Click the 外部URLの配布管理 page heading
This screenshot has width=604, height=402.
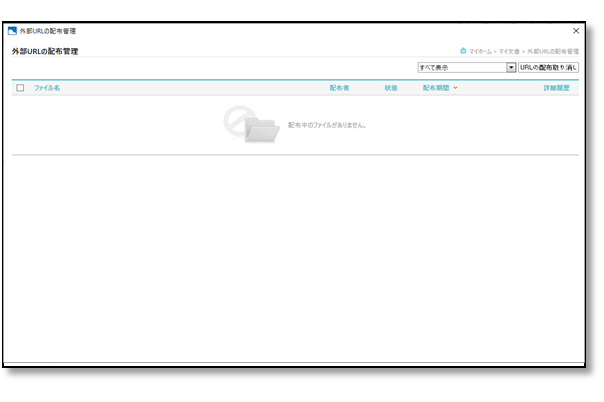click(44, 50)
